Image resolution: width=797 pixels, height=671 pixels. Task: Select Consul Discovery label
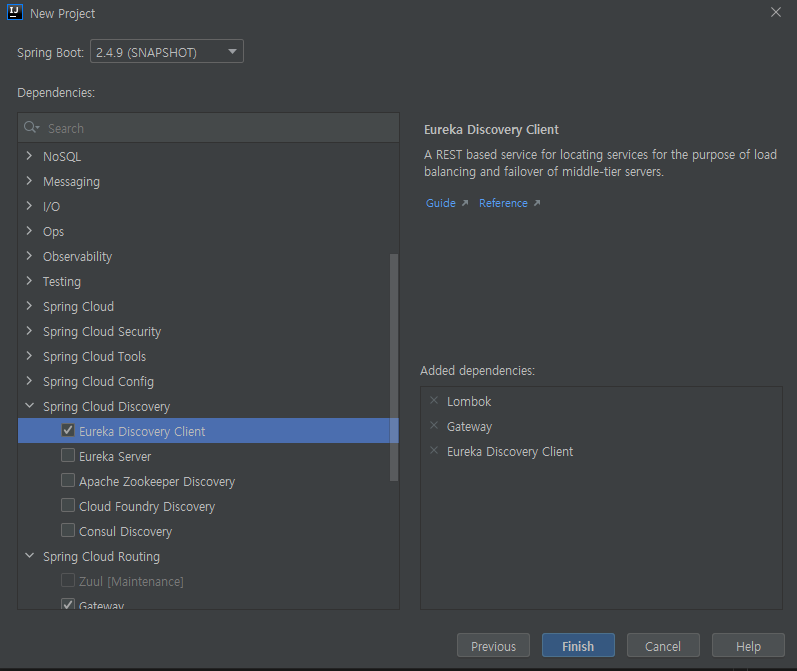tap(126, 531)
